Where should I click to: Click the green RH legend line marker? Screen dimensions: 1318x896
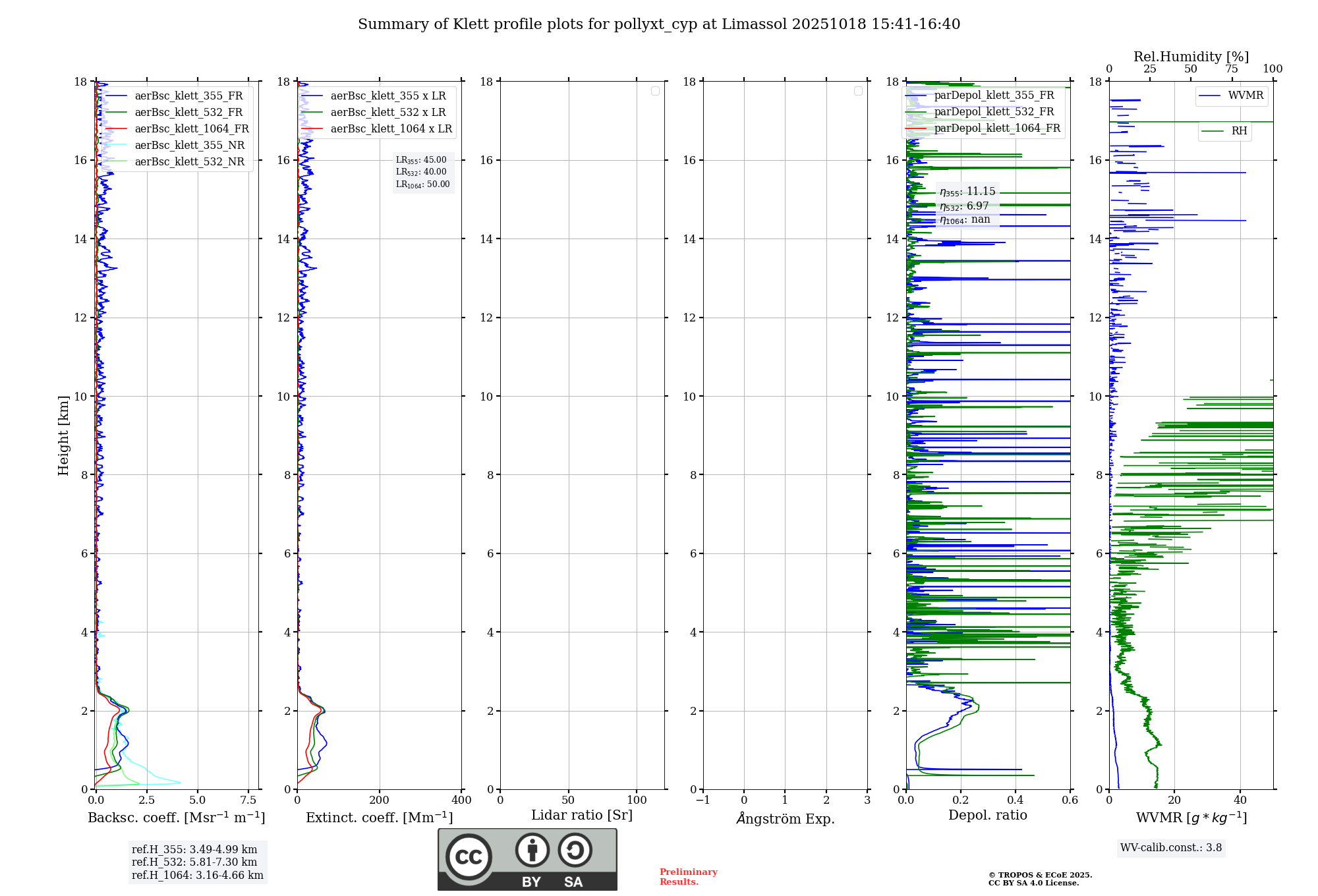[1213, 131]
